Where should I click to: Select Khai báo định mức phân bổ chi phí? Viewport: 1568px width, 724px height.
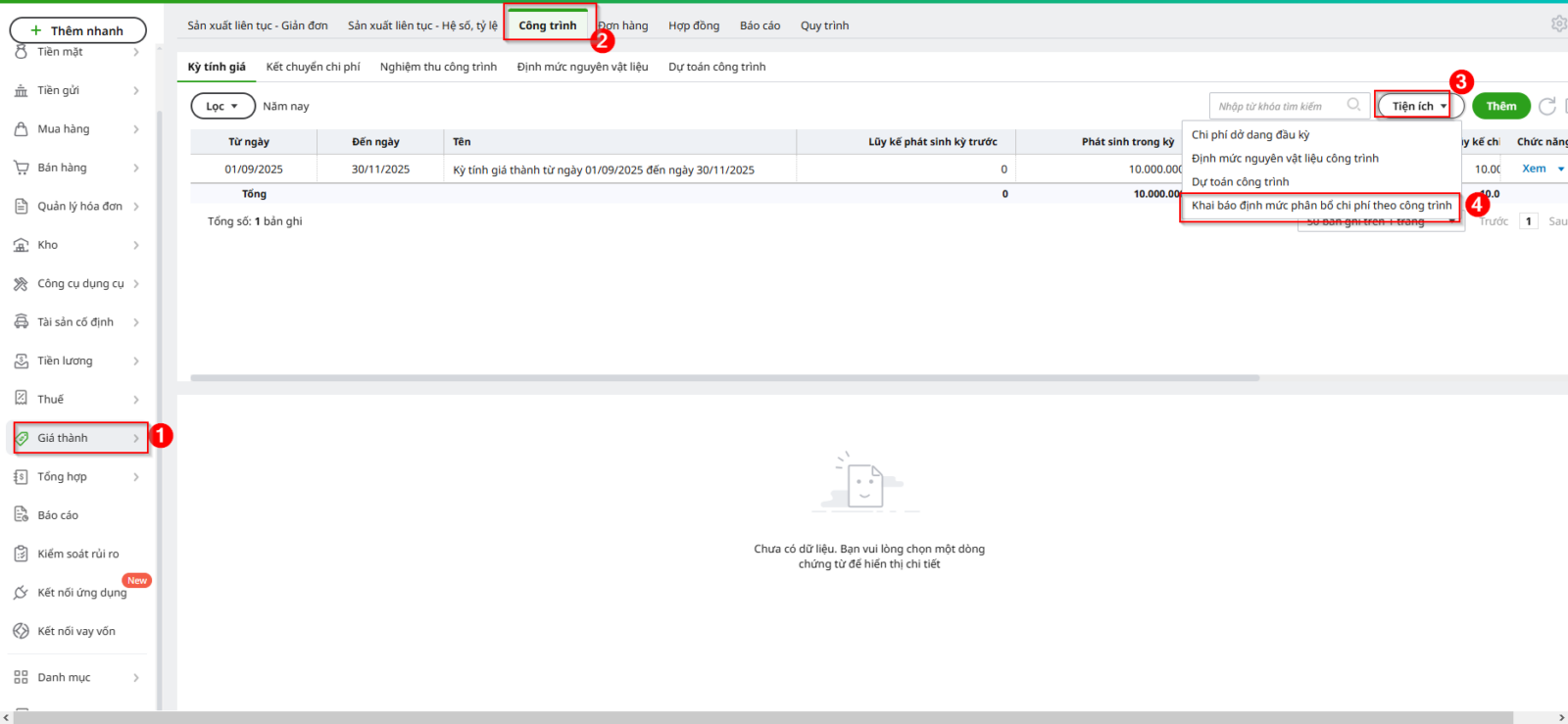(x=1320, y=206)
